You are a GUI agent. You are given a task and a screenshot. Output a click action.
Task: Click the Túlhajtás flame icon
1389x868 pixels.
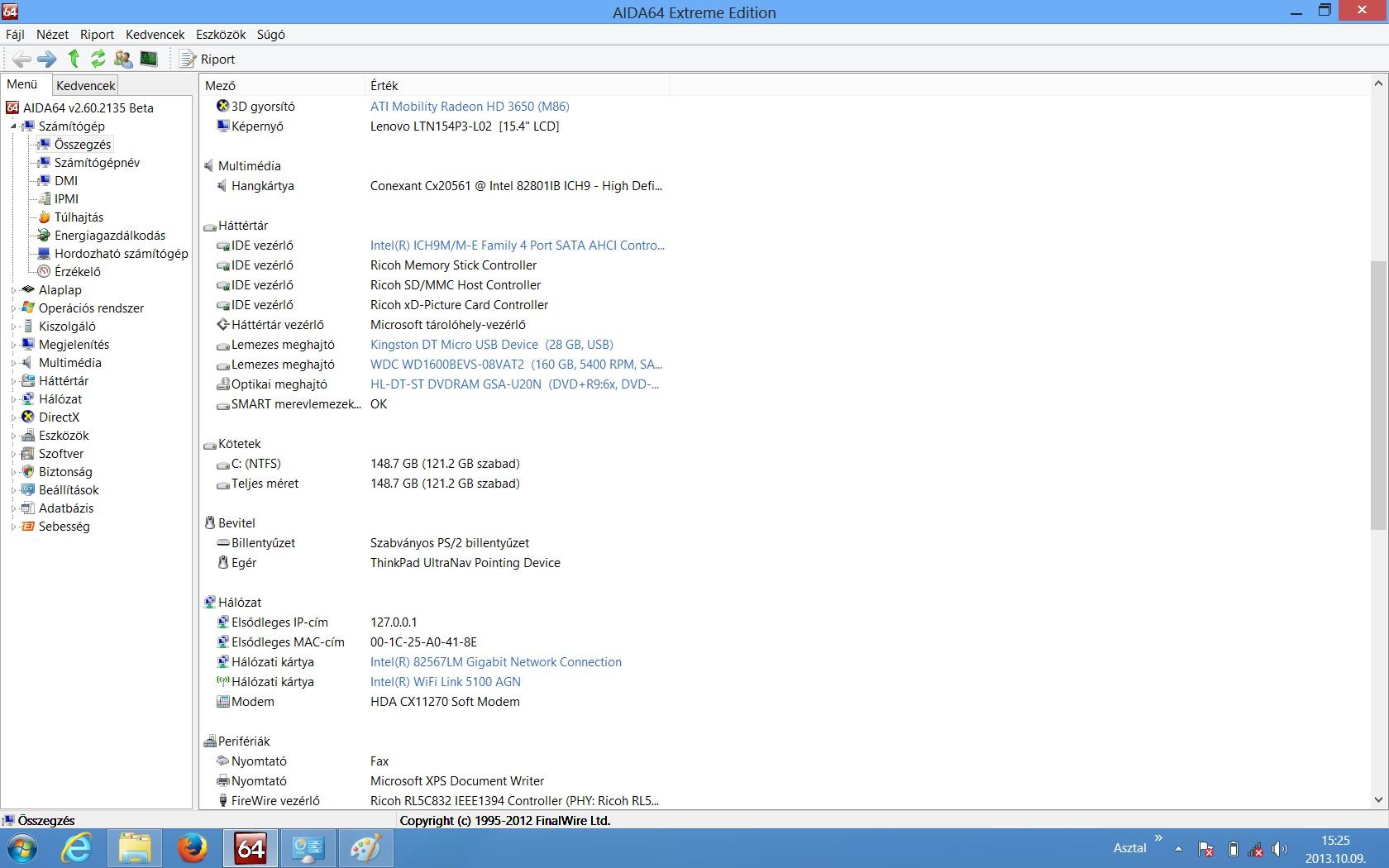pyautogui.click(x=44, y=217)
